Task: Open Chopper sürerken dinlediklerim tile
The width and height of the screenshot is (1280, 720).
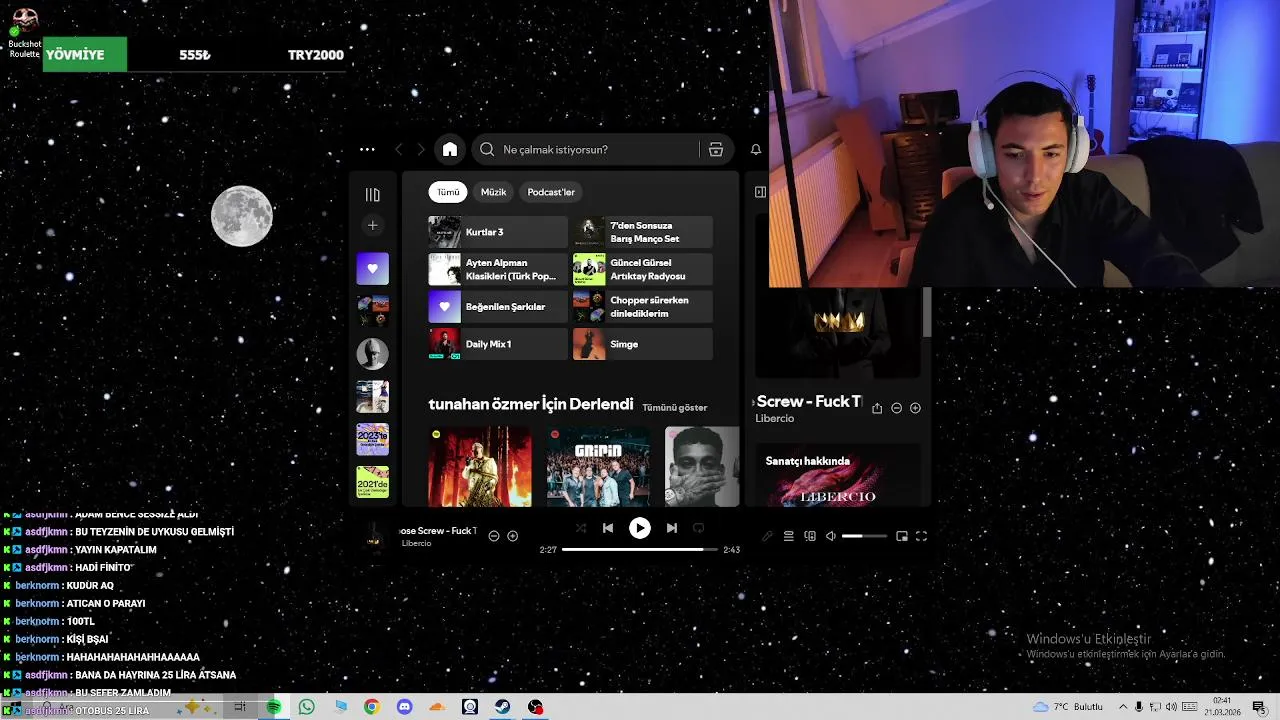Action: tap(643, 307)
